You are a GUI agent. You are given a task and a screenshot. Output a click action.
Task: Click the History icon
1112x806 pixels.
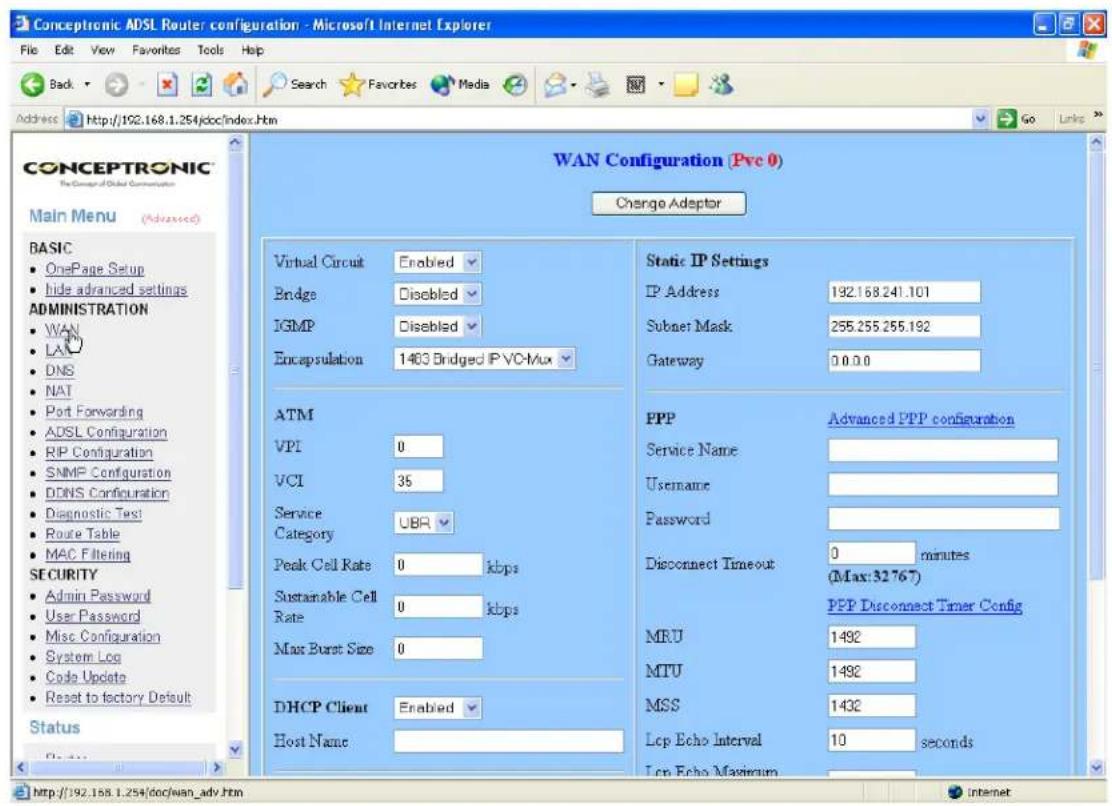pyautogui.click(x=515, y=85)
